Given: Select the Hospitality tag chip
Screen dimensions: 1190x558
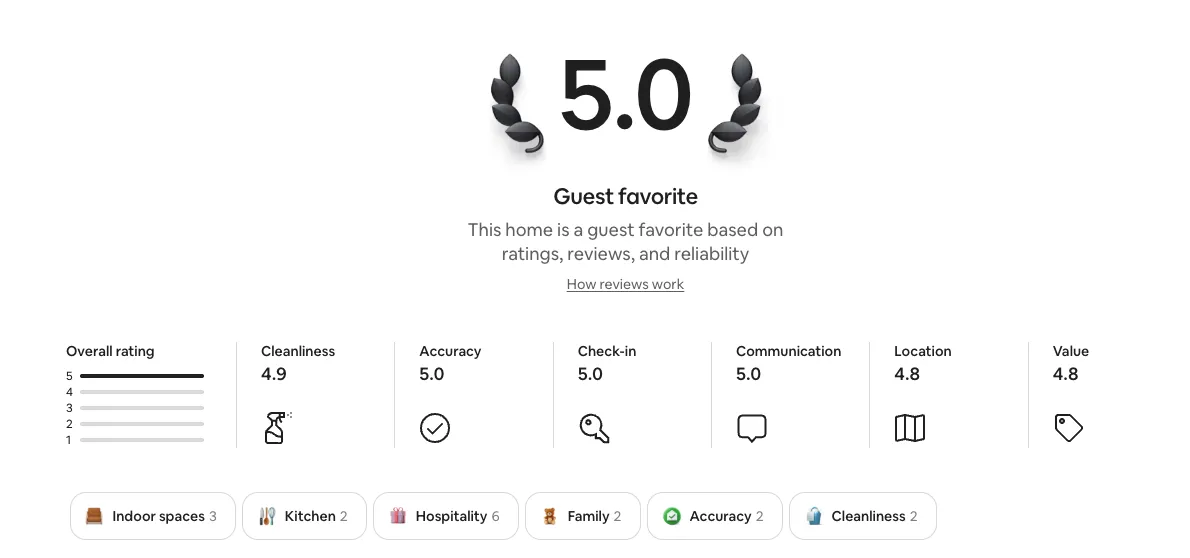Looking at the screenshot, I should tap(446, 516).
